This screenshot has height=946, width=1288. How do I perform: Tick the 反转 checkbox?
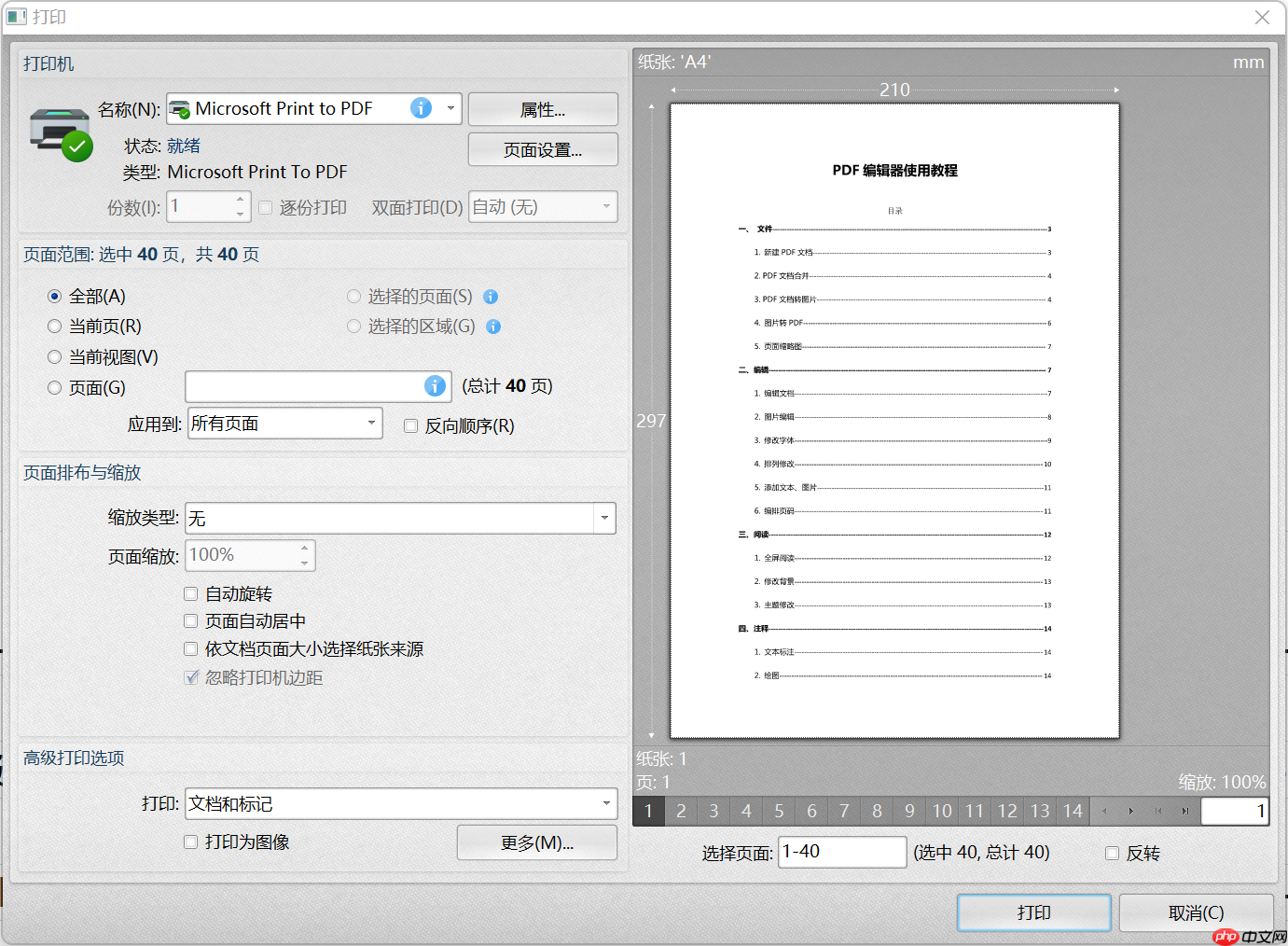(x=1112, y=854)
